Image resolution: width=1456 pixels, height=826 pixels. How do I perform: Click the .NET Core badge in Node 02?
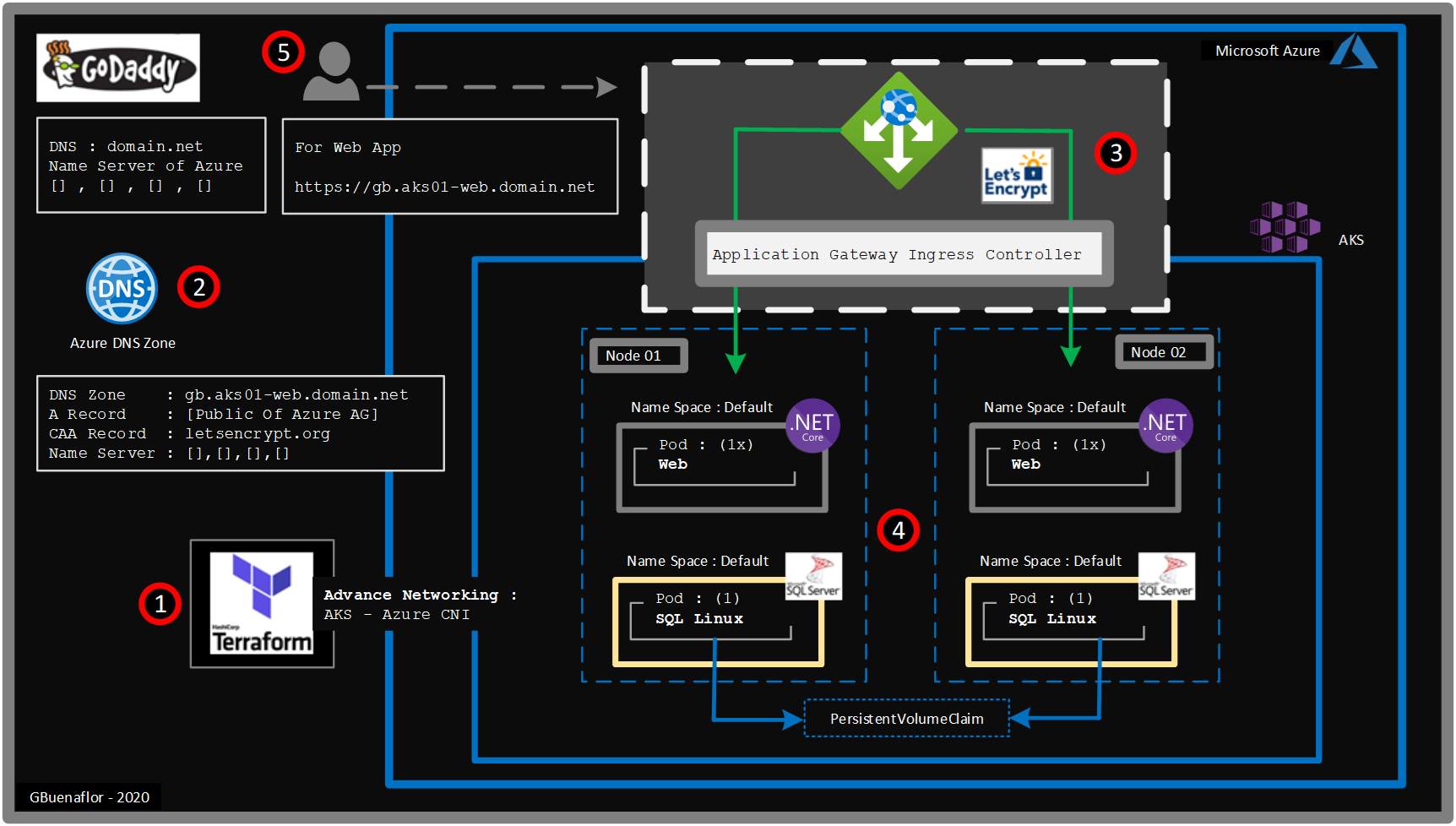tap(1165, 426)
